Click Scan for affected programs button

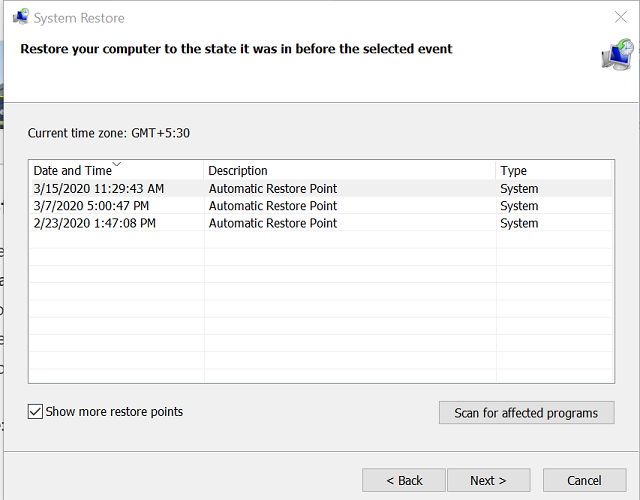526,413
